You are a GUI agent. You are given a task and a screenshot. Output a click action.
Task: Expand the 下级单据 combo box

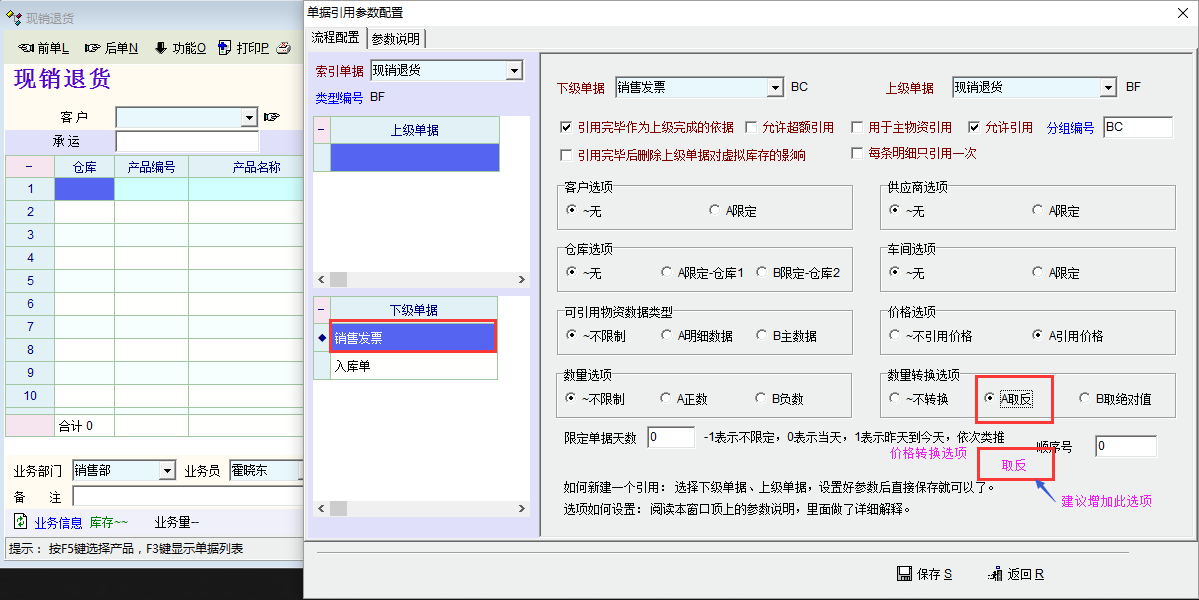click(x=774, y=88)
